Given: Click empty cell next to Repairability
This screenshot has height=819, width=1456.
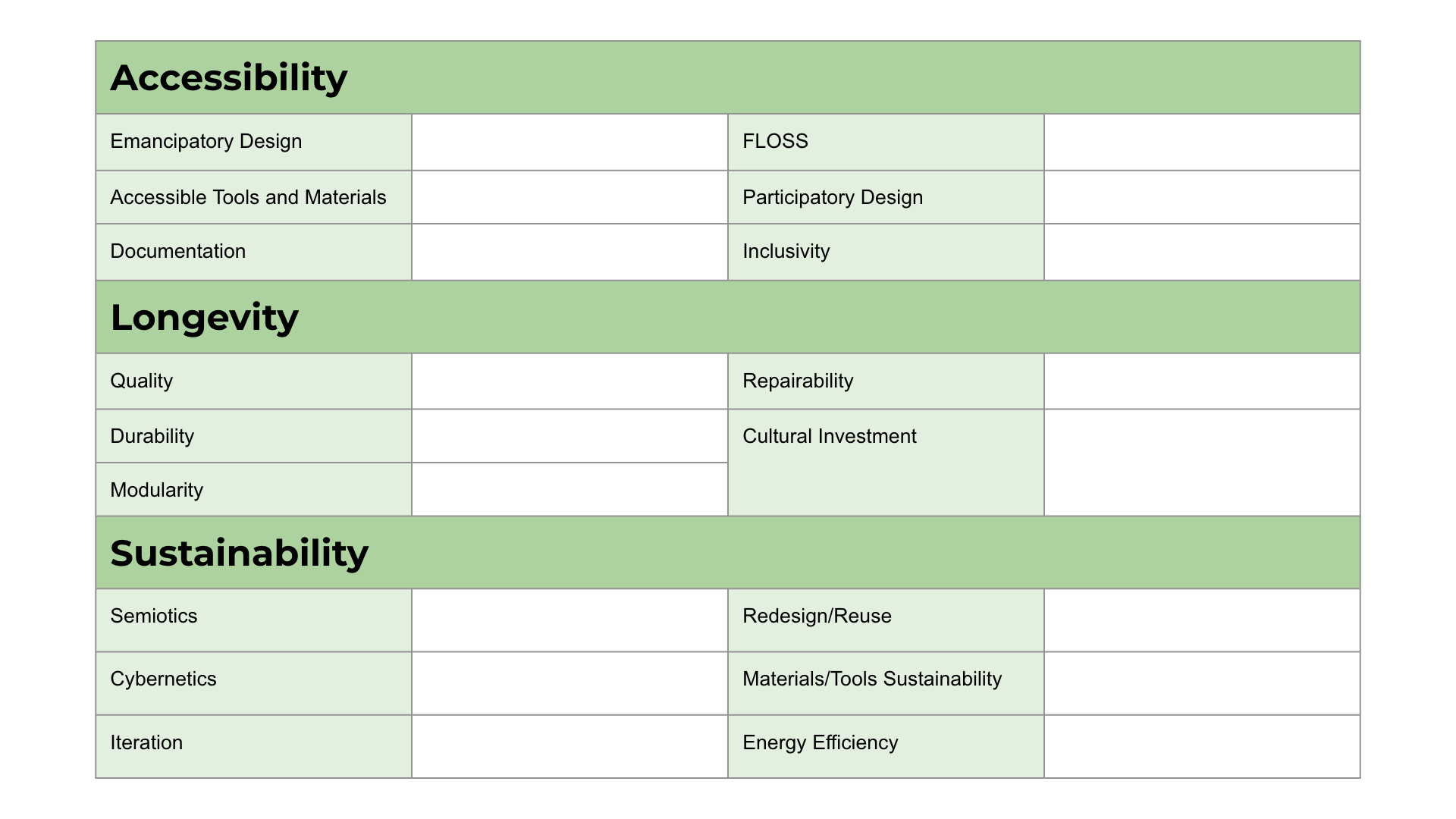Looking at the screenshot, I should point(1202,381).
